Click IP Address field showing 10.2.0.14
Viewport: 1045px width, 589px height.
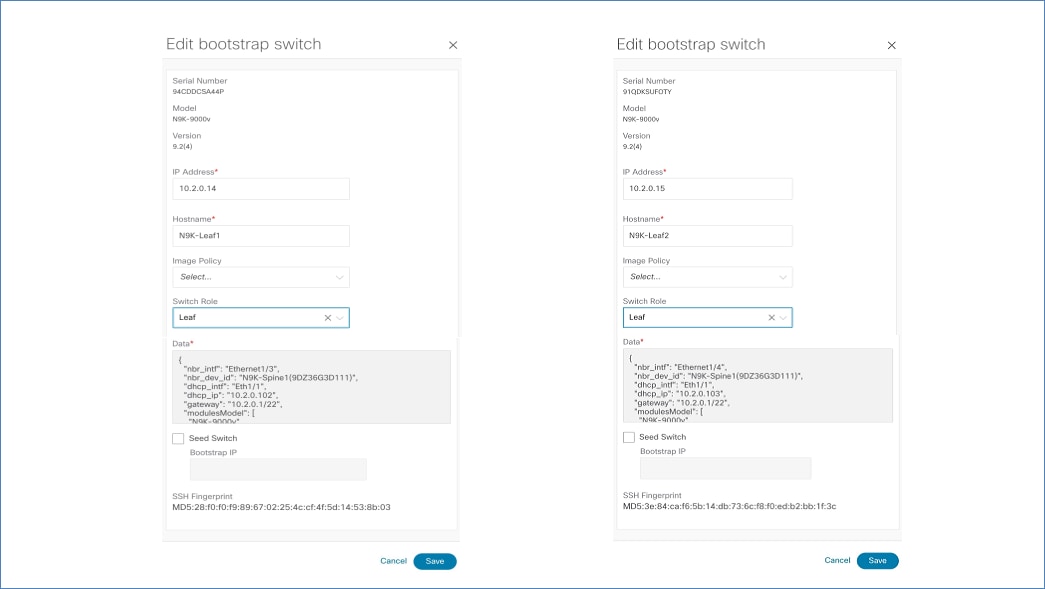[x=261, y=189]
